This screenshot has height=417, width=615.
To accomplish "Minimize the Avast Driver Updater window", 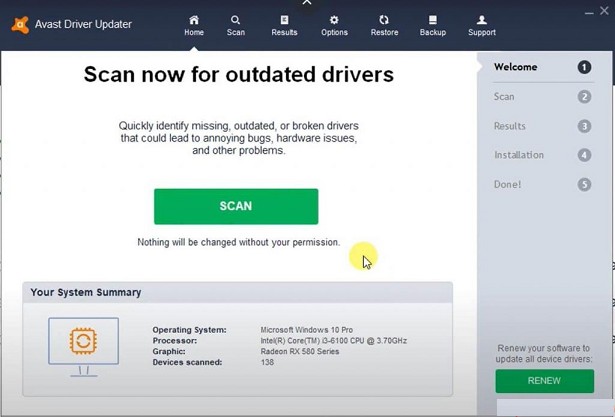I will point(589,13).
